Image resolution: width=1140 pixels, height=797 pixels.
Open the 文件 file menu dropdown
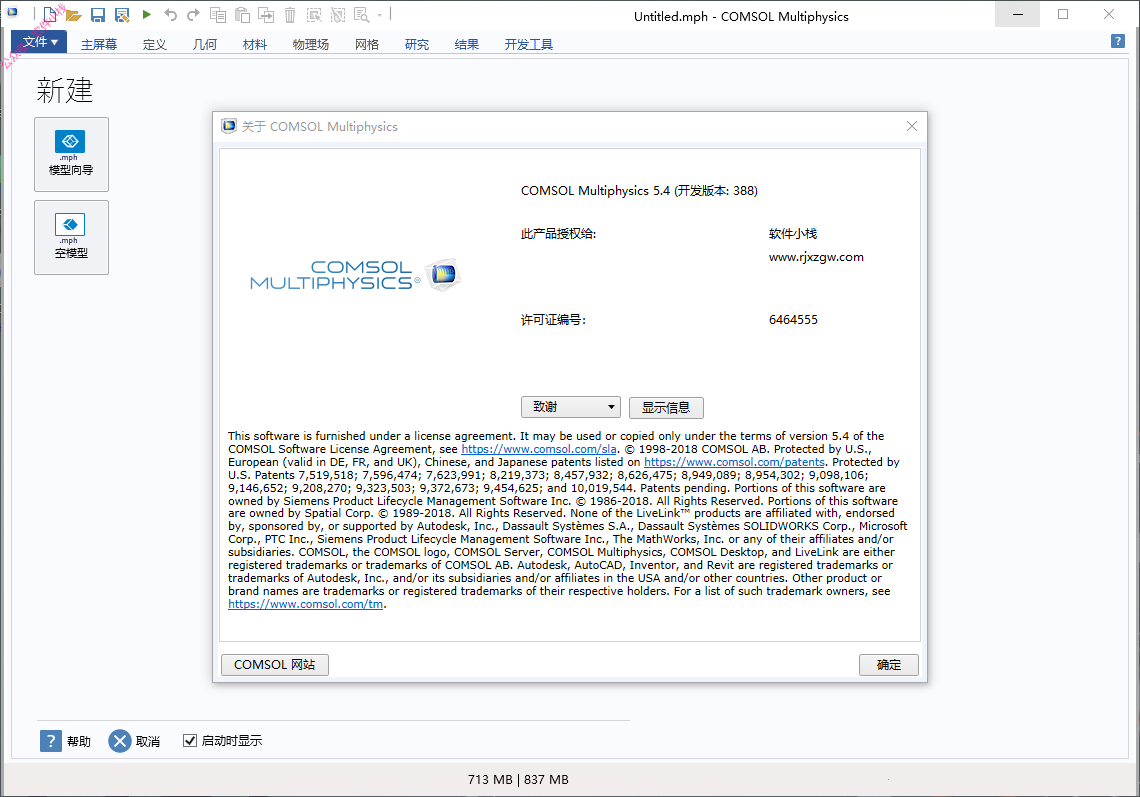(39, 41)
